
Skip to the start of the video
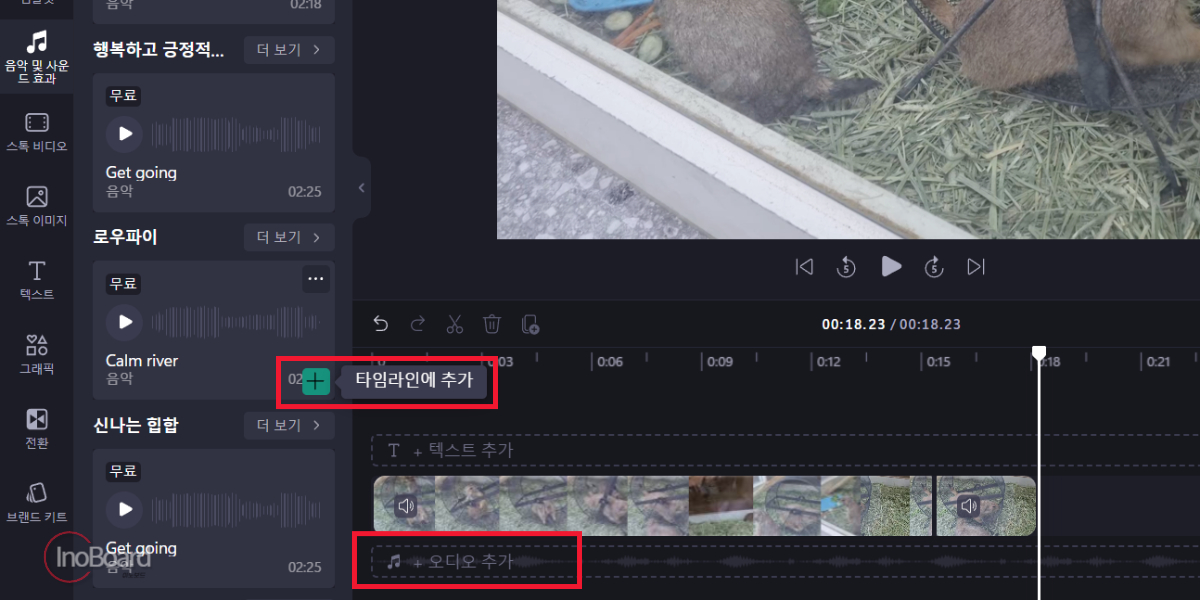tap(803, 266)
